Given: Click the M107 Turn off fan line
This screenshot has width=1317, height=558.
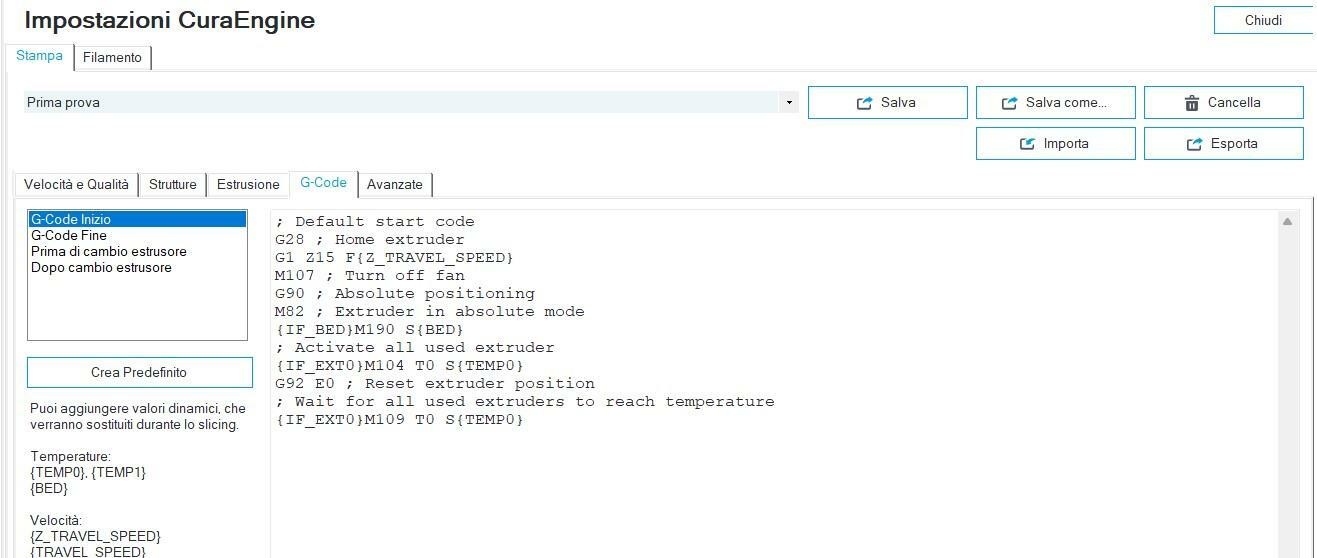Looking at the screenshot, I should pos(370,275).
